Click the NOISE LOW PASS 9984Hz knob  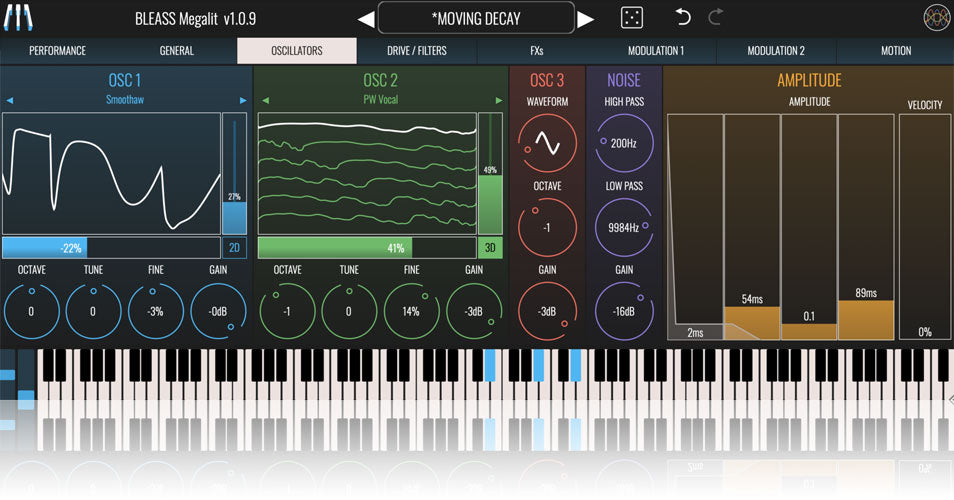[624, 227]
